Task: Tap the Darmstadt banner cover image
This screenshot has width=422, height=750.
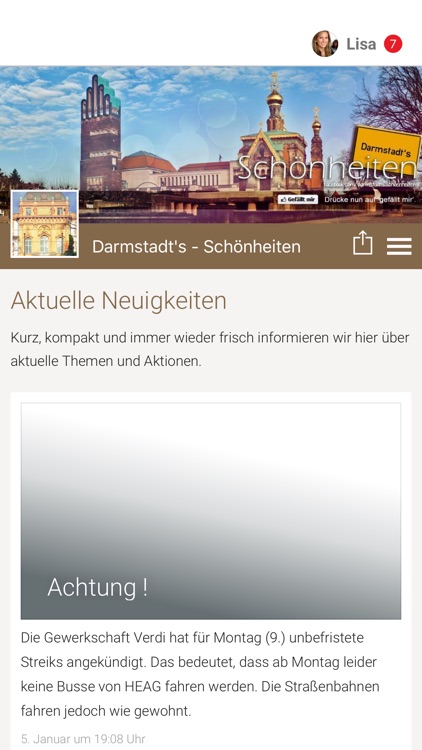Action: pyautogui.click(x=211, y=144)
